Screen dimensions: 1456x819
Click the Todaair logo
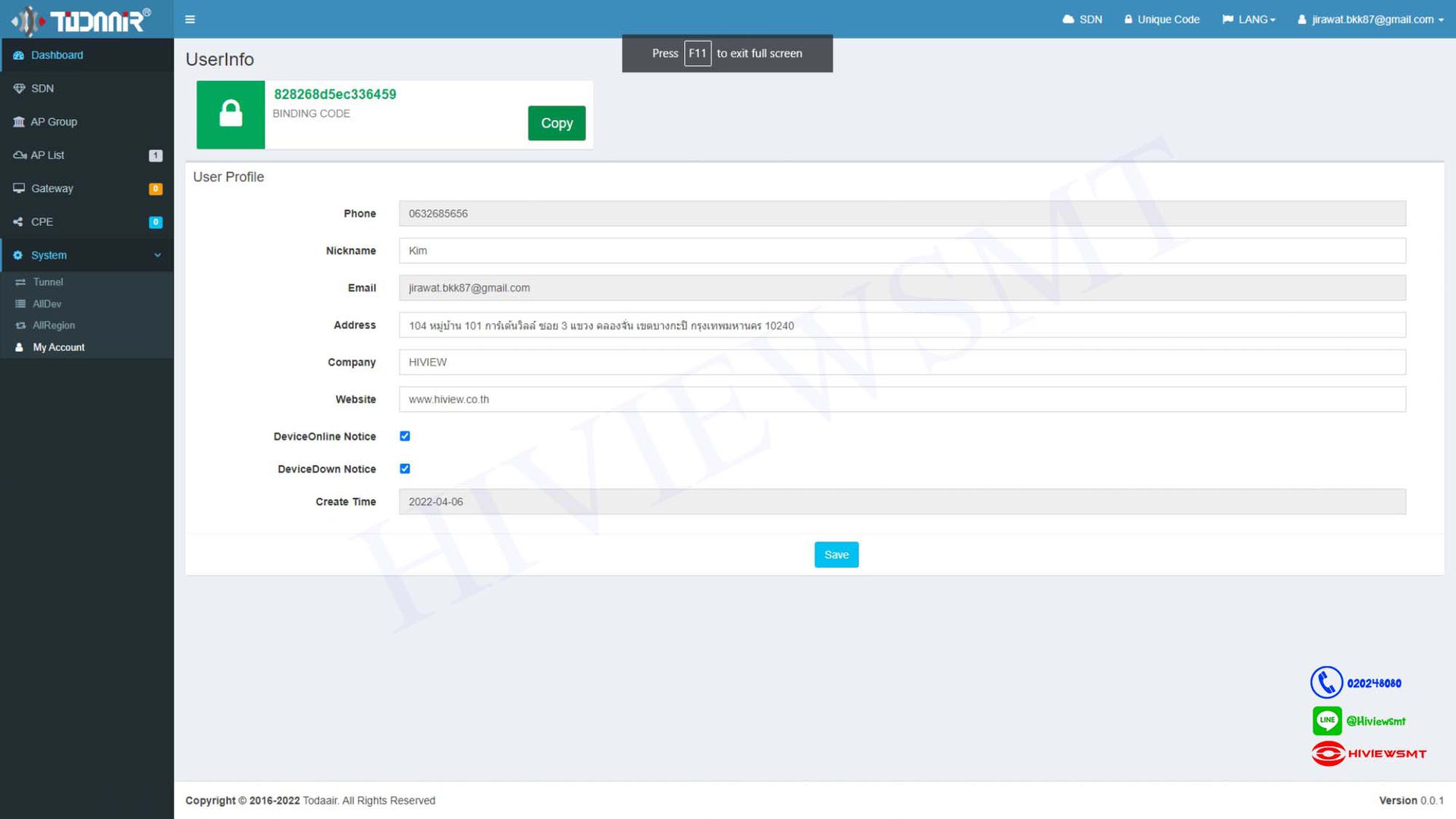[82, 20]
